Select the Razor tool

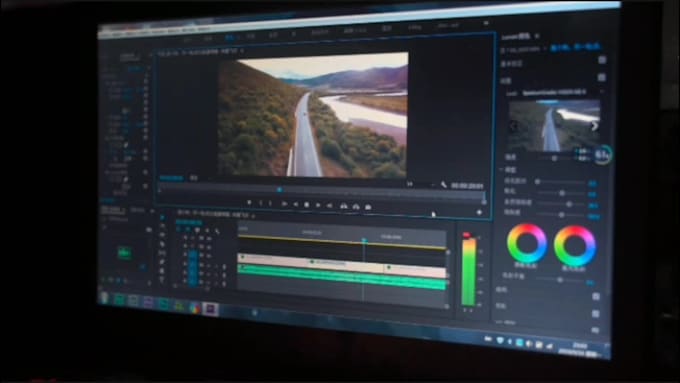coord(163,244)
